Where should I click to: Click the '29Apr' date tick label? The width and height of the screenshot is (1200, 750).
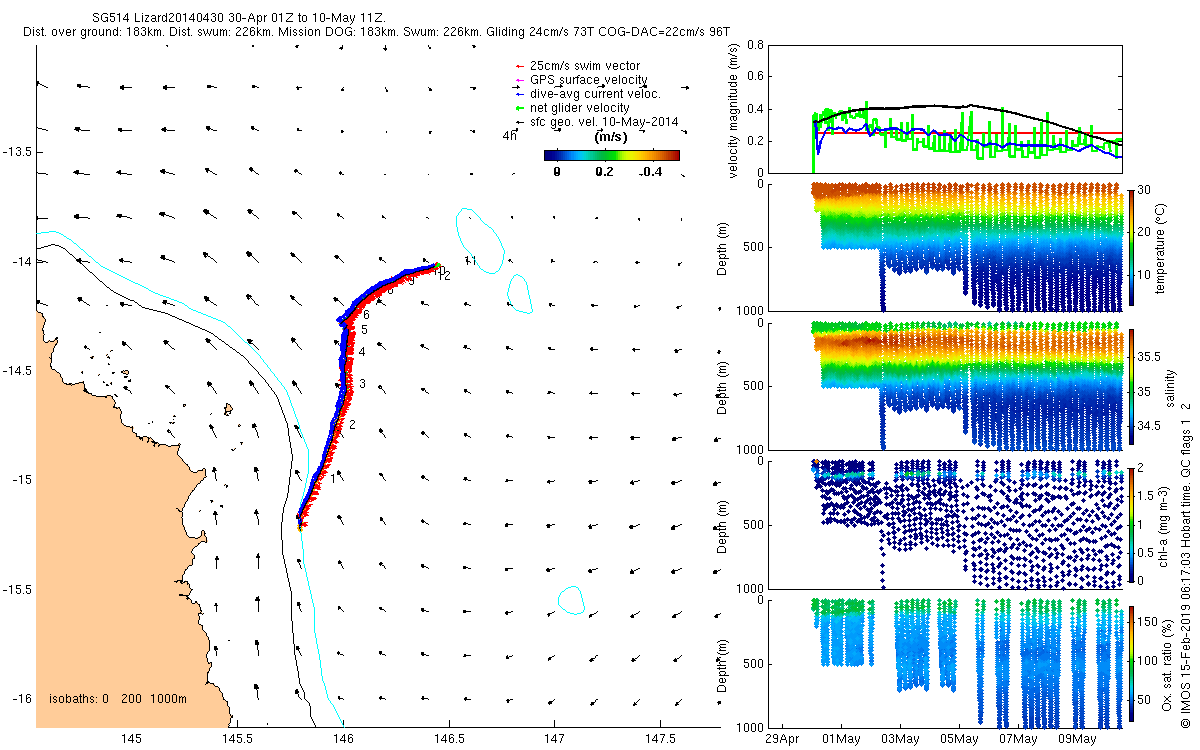coord(782,739)
